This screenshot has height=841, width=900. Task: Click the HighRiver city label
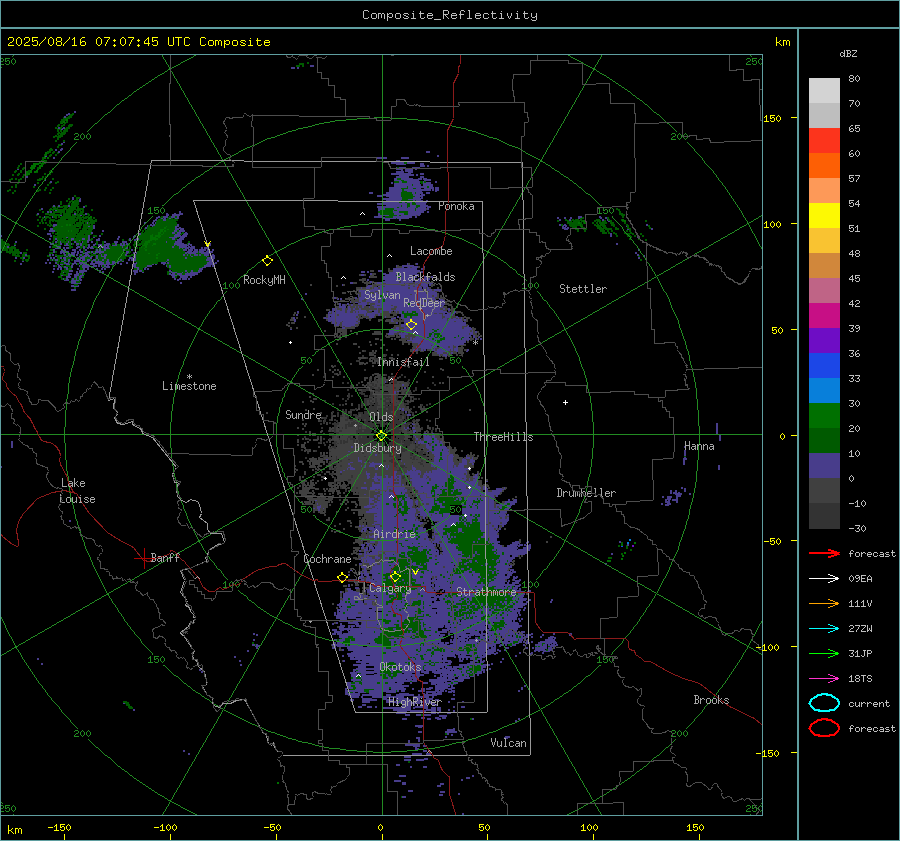coord(415,702)
